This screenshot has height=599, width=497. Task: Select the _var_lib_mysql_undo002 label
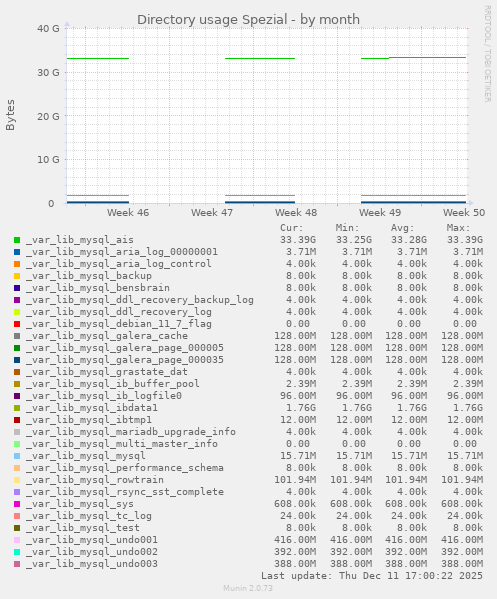tap(92, 552)
